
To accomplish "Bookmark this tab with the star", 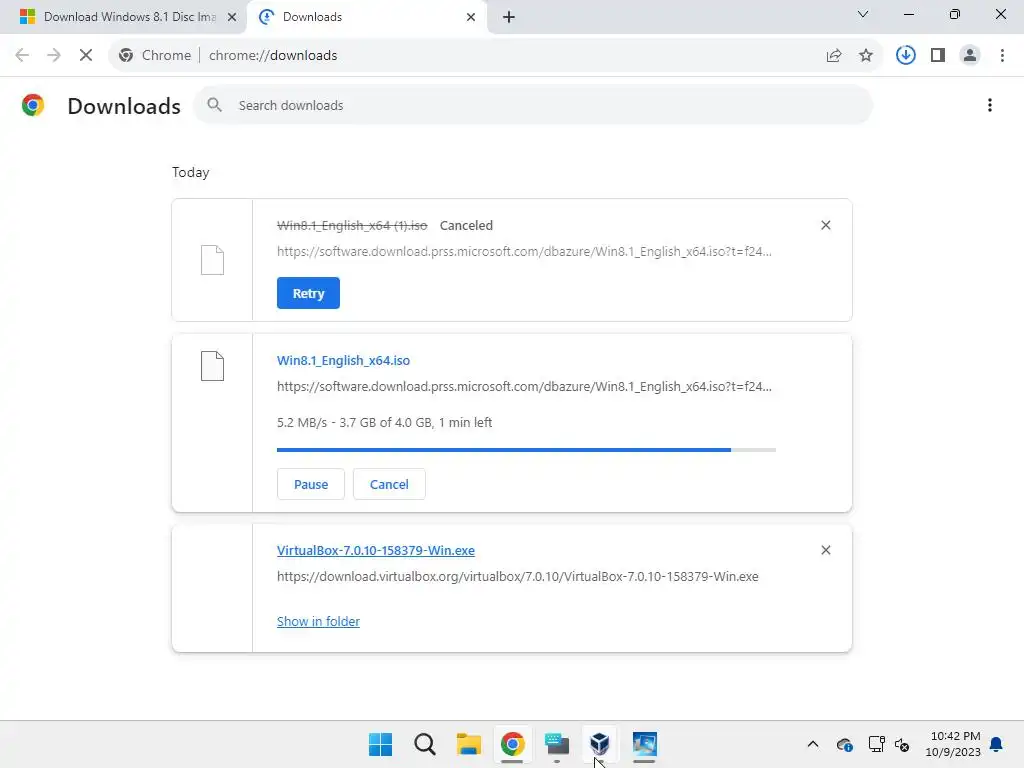I will coord(866,56).
